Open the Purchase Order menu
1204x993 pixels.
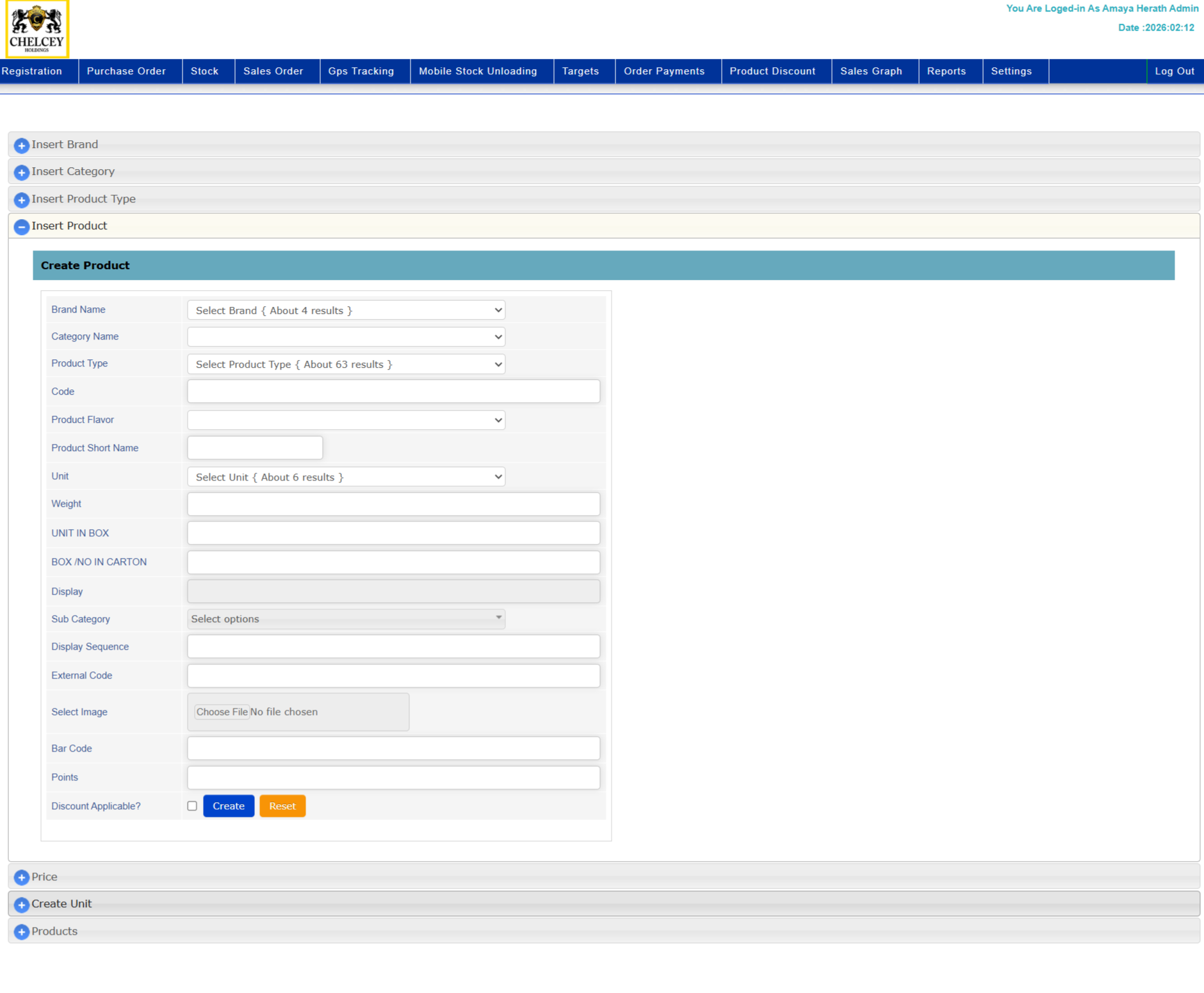tap(126, 71)
